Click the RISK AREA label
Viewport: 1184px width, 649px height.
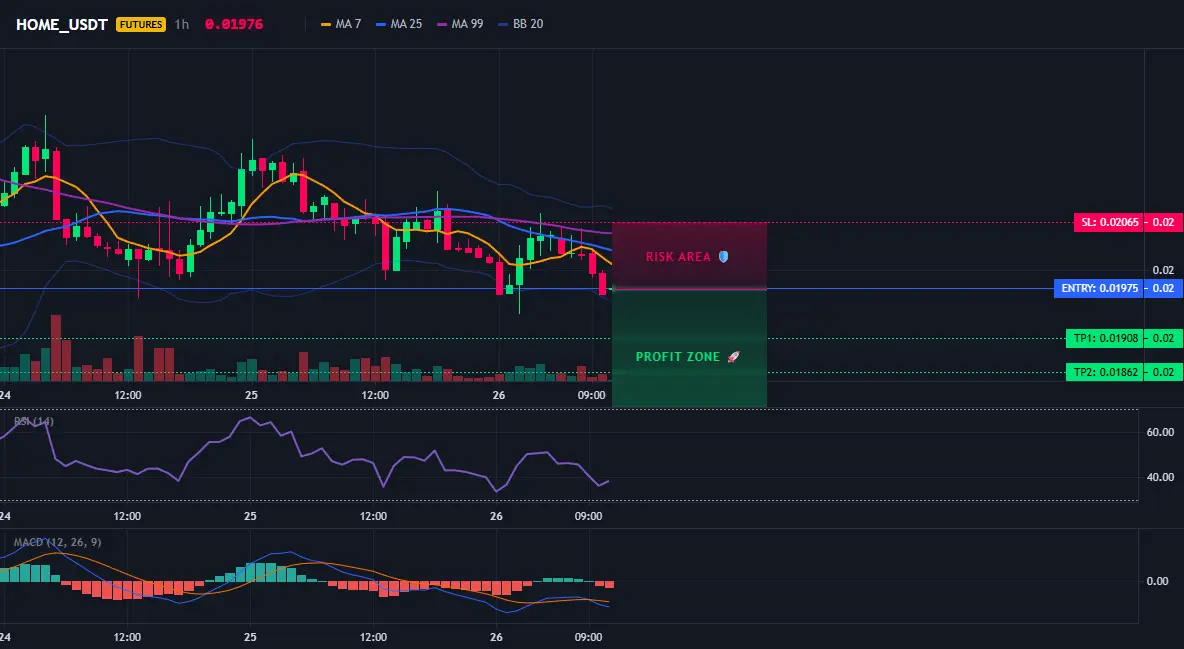pos(678,257)
